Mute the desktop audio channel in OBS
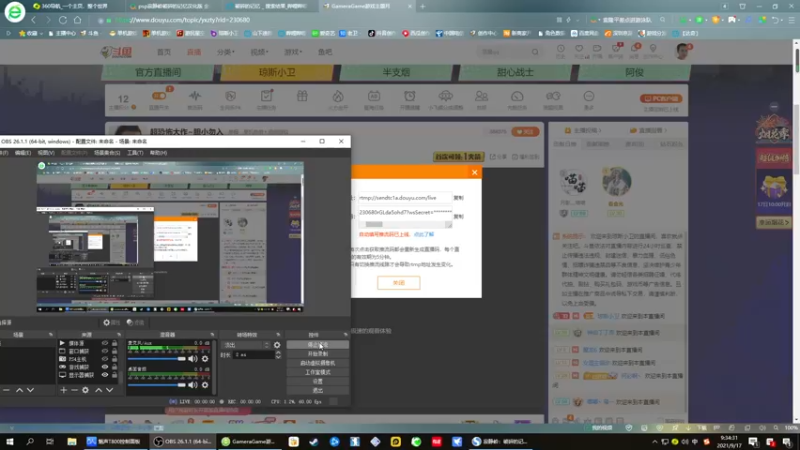The height and width of the screenshot is (450, 800). point(192,385)
